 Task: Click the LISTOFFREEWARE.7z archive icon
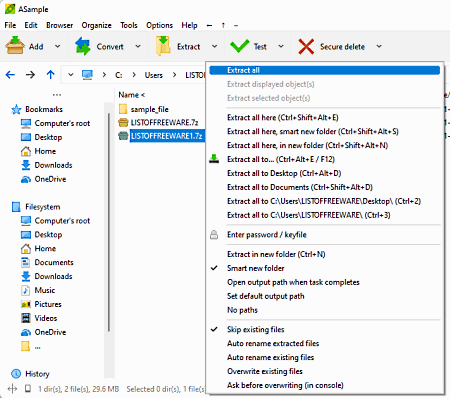123,123
